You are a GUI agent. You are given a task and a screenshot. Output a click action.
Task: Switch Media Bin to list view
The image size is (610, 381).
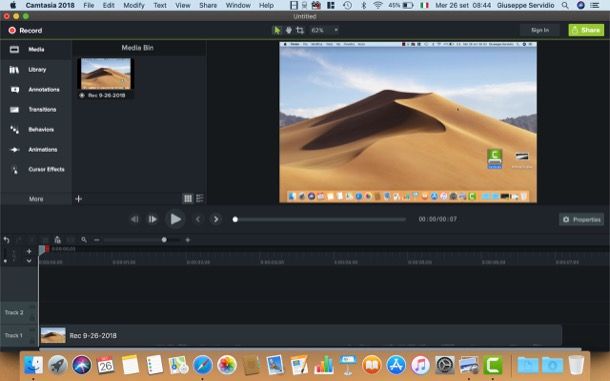click(x=200, y=199)
